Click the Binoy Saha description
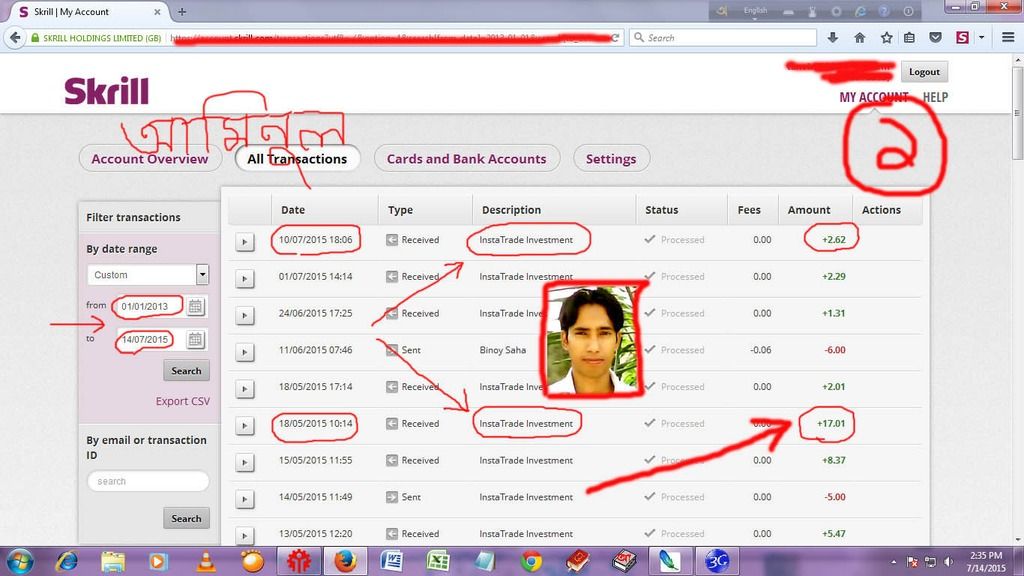This screenshot has height=576, width=1024. (502, 350)
